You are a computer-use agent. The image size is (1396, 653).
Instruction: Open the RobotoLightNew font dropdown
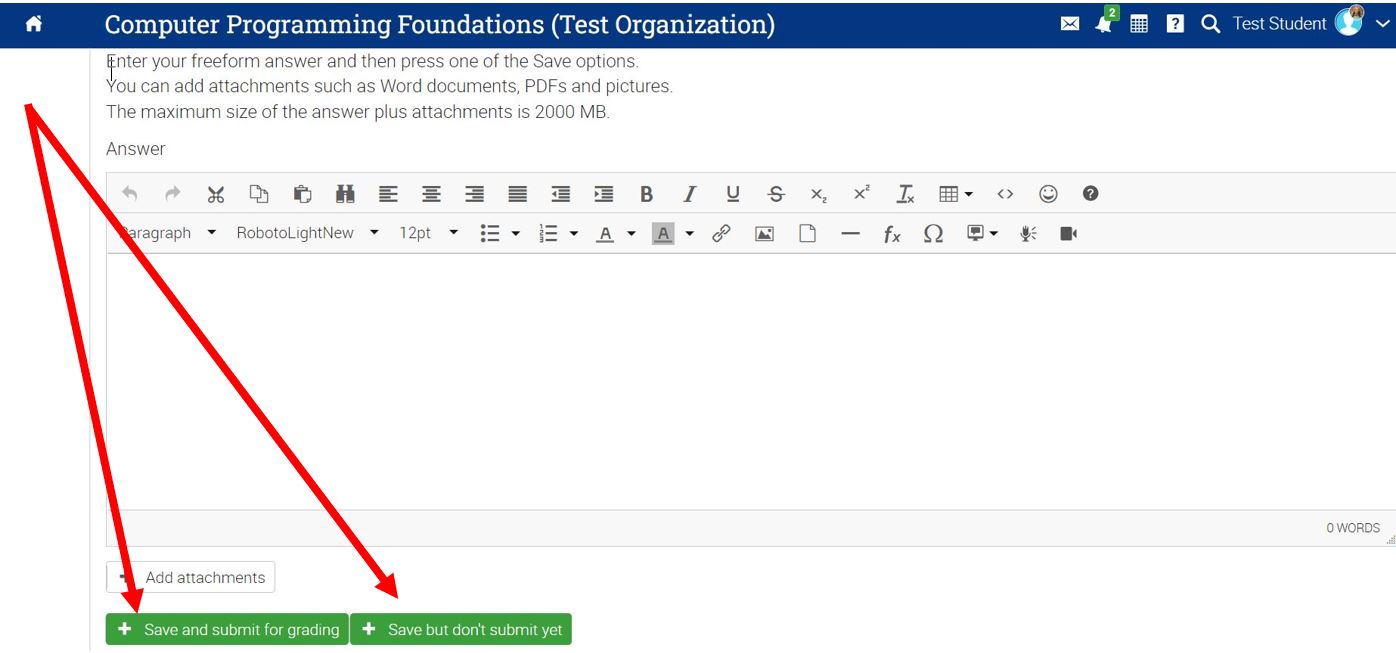click(307, 233)
